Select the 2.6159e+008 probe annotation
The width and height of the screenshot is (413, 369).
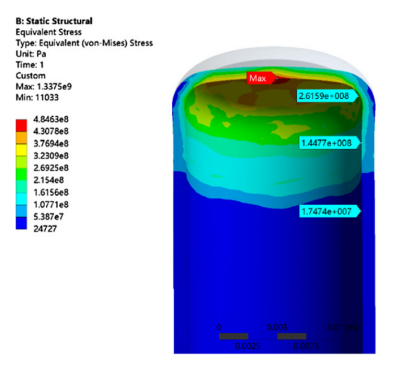[x=328, y=96]
